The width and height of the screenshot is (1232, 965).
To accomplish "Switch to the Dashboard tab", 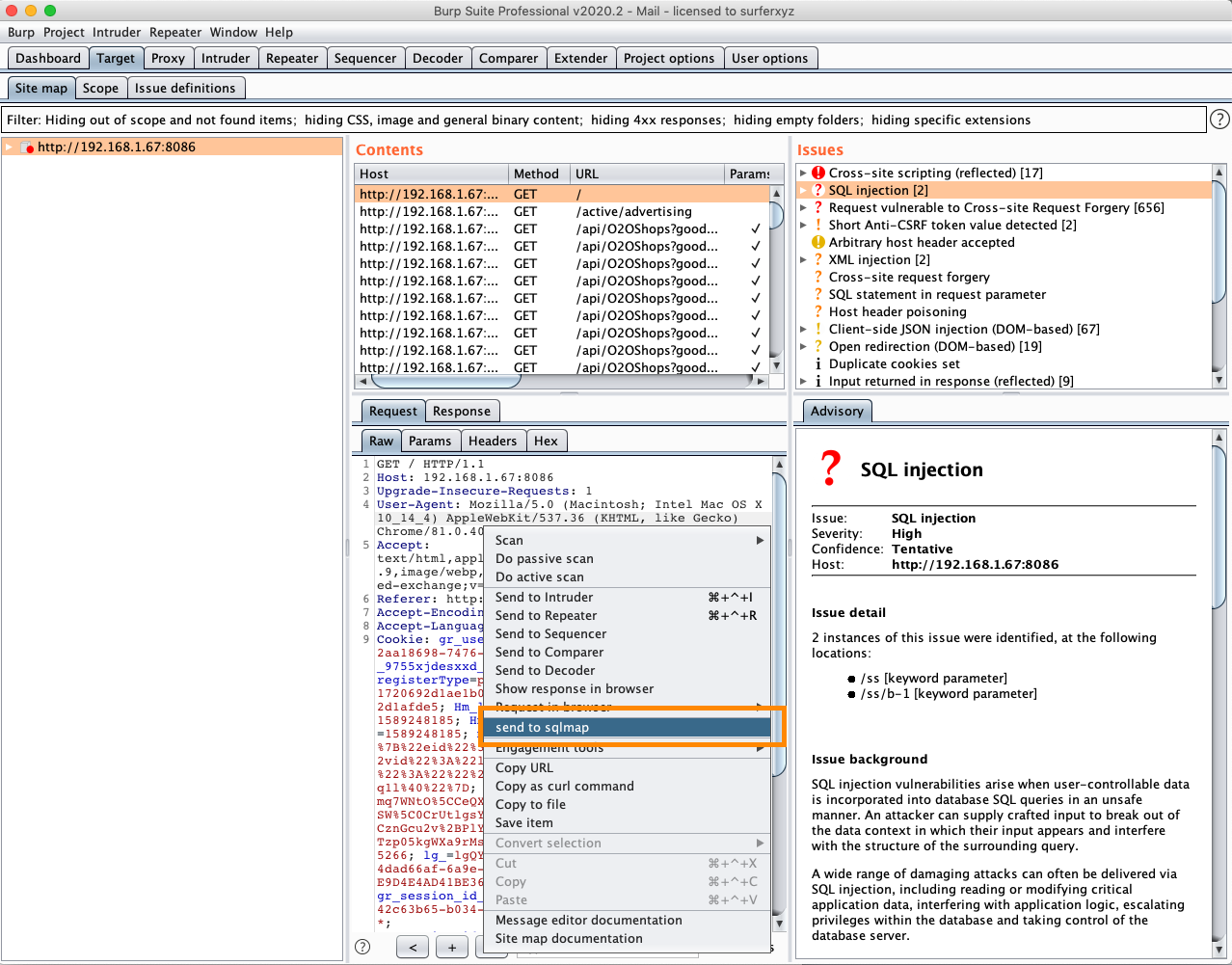I will coord(48,59).
